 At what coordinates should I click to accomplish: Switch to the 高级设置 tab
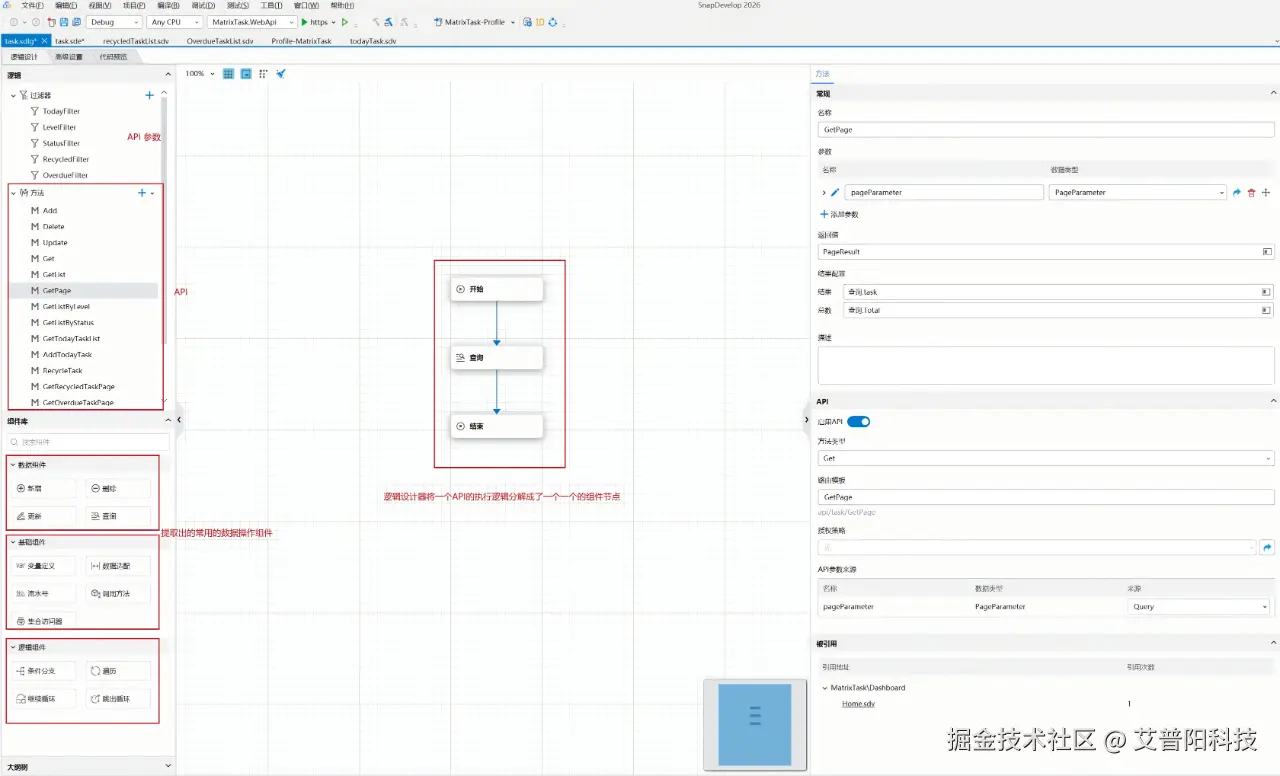coord(69,57)
